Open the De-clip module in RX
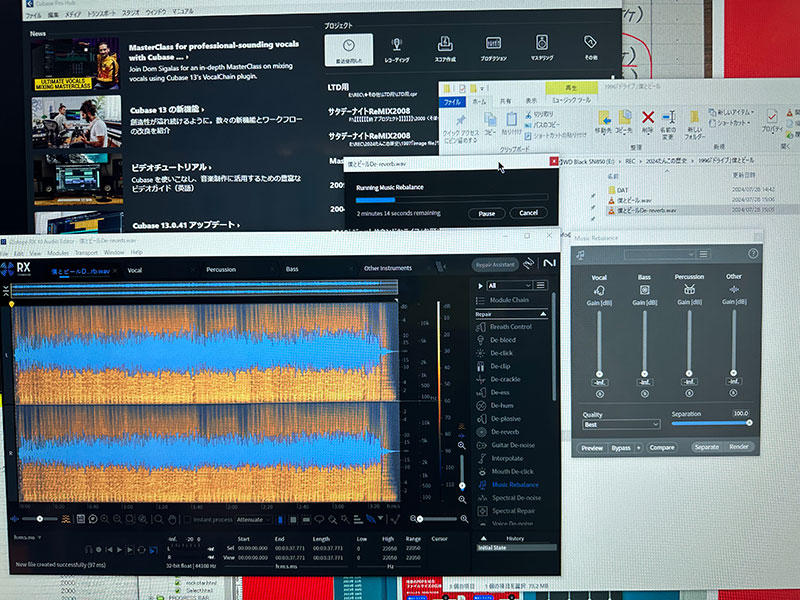 [494, 366]
